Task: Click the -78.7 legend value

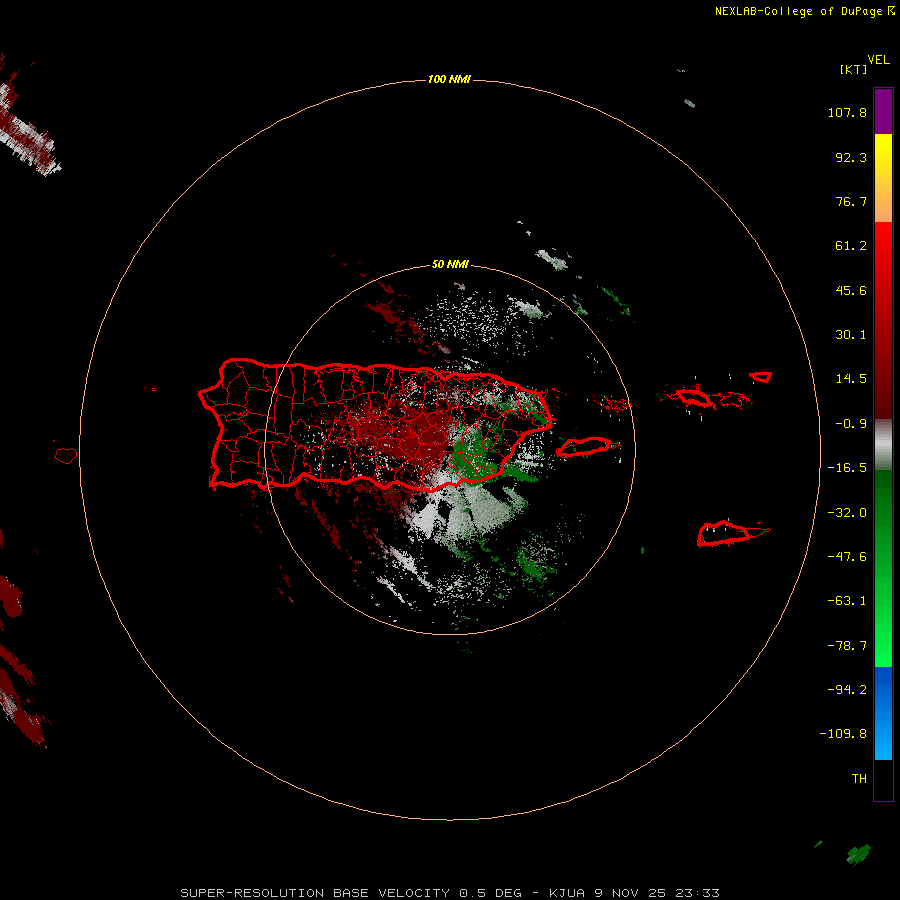Action: pyautogui.click(x=847, y=646)
